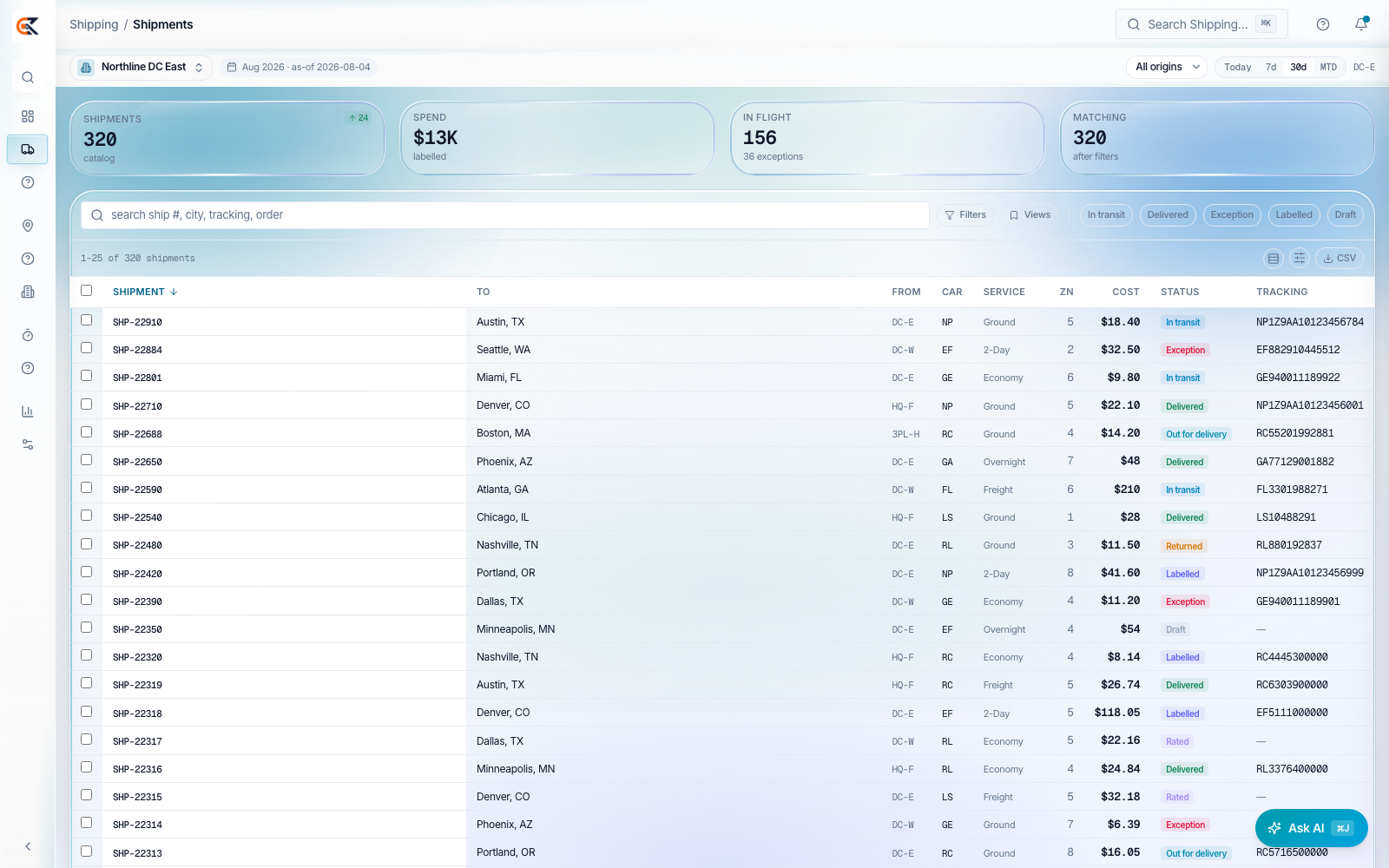Check the box for SHP-22884

(86, 348)
